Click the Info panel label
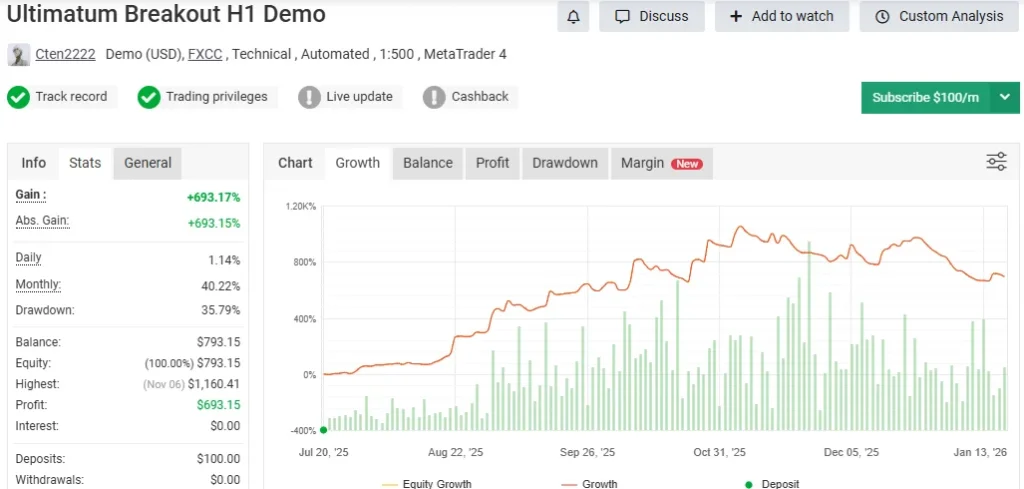This screenshot has height=489, width=1024. [34, 163]
